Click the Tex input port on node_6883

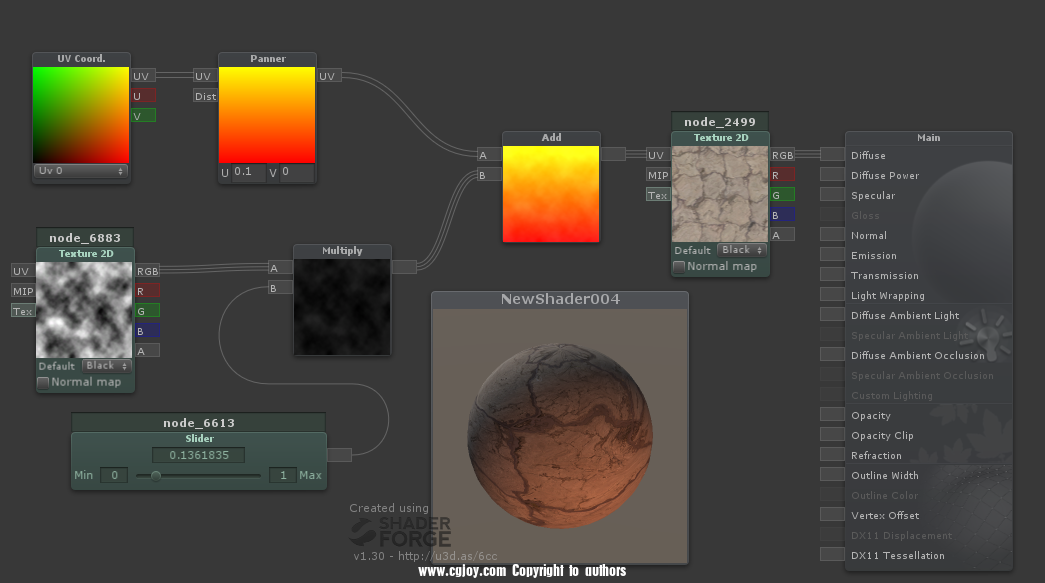pos(22,311)
